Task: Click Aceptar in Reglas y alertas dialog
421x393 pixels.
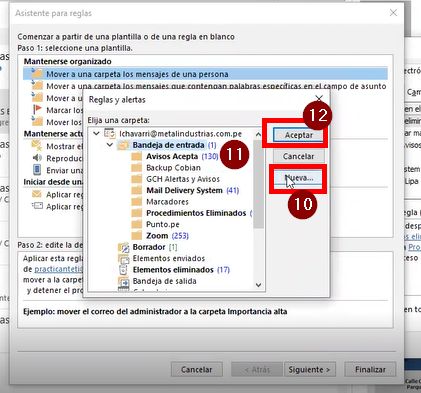Action: (x=298, y=135)
